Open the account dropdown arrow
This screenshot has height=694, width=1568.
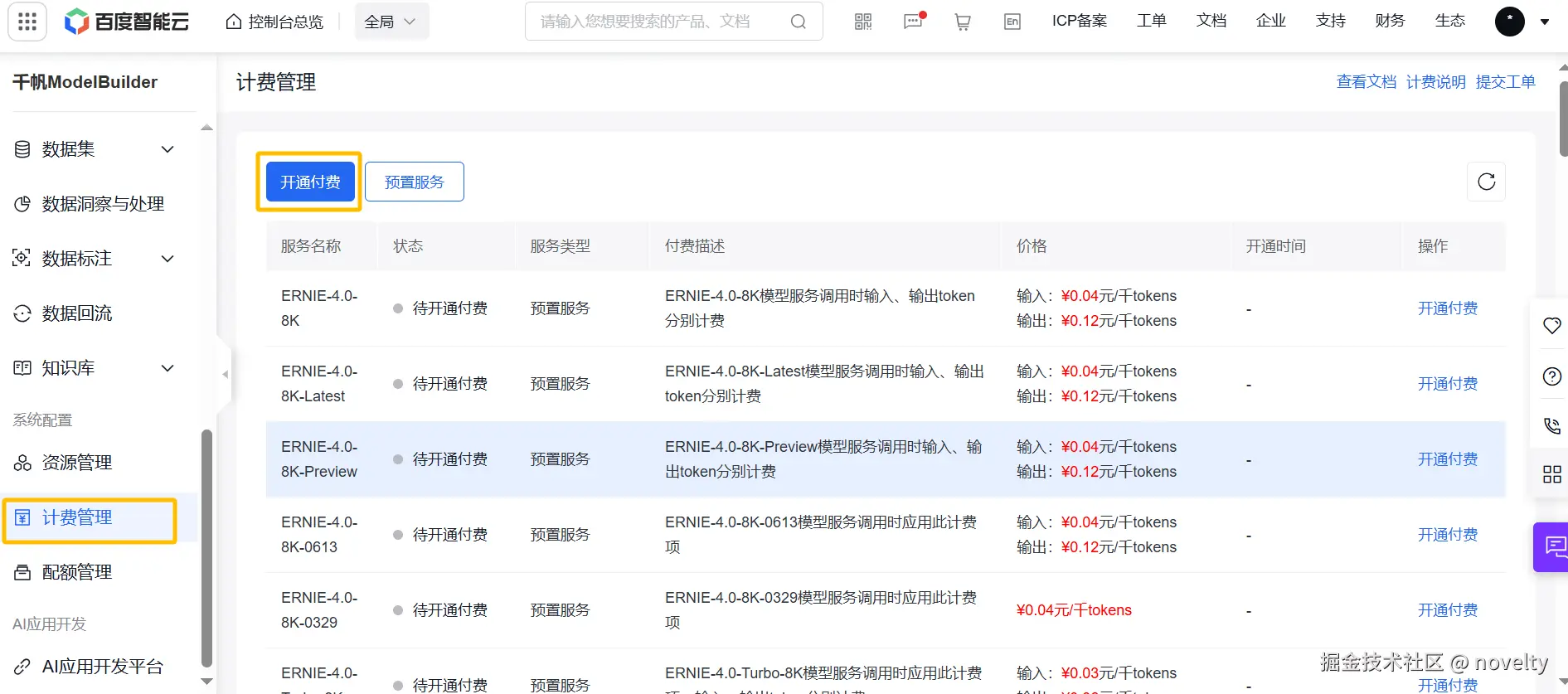coord(1545,22)
